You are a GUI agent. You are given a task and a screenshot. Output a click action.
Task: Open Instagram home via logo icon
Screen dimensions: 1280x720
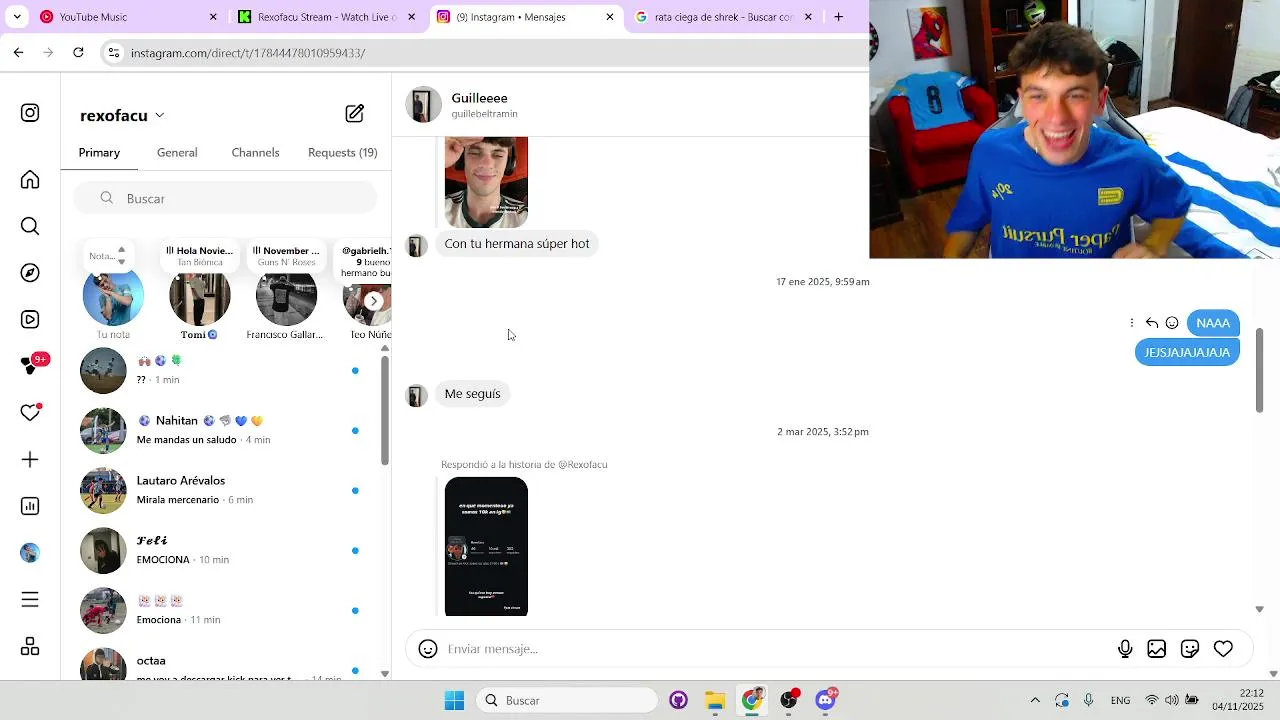click(30, 113)
